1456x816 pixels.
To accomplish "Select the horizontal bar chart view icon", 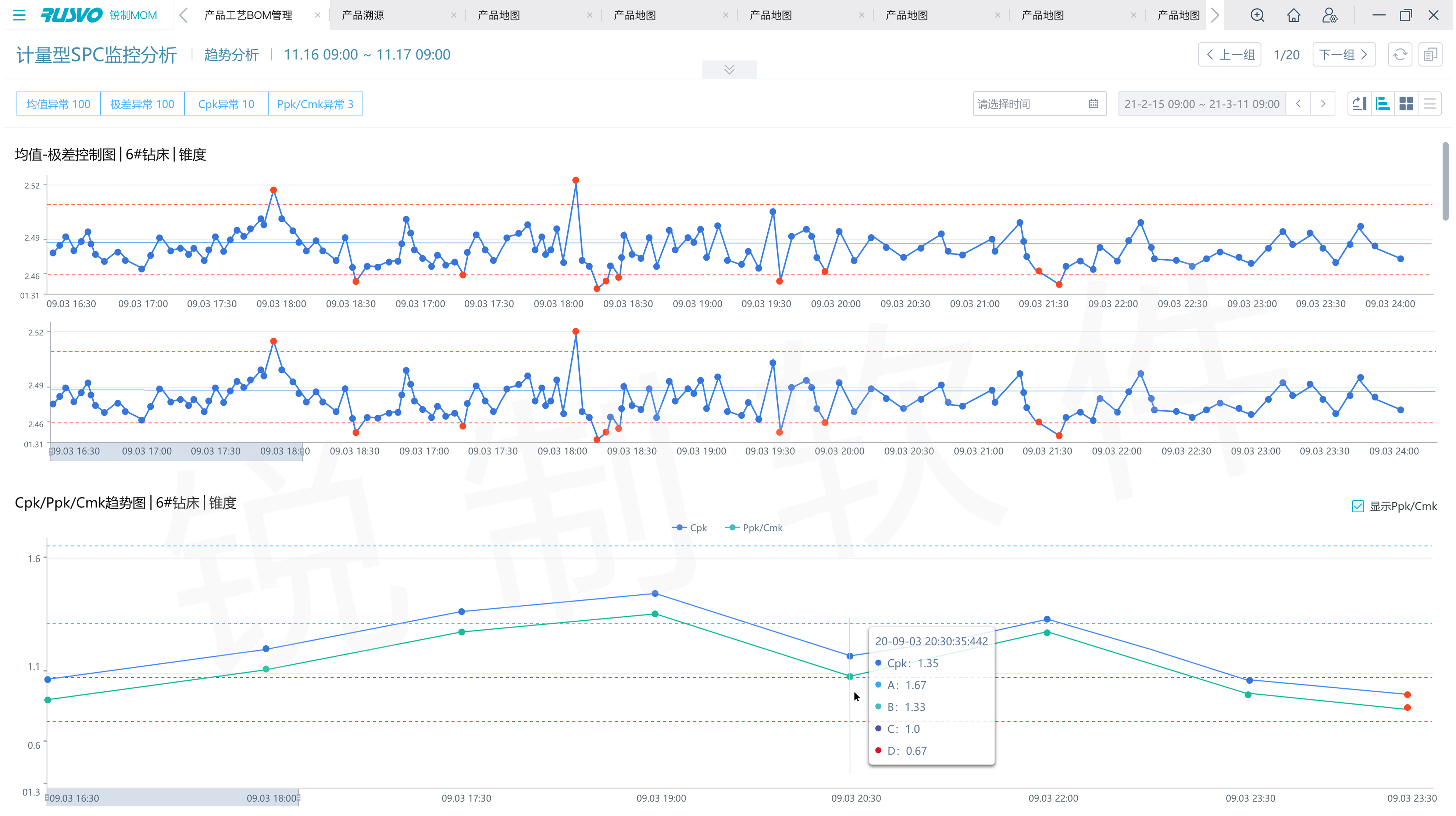I will [x=1382, y=104].
